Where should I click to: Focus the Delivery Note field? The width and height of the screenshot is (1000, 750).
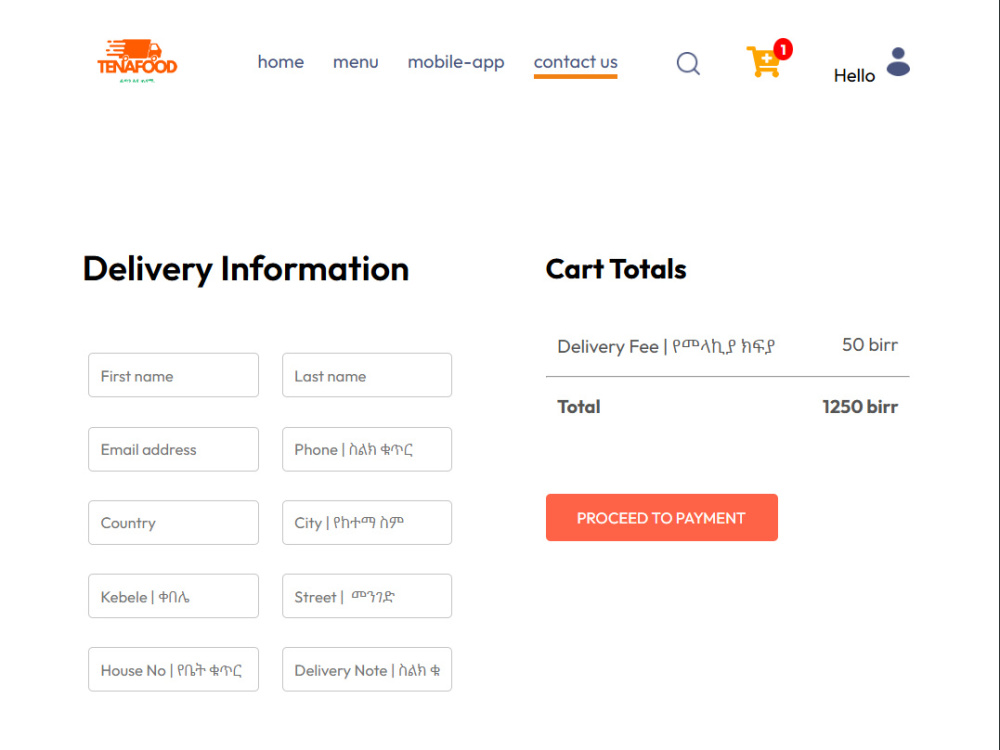coord(367,669)
